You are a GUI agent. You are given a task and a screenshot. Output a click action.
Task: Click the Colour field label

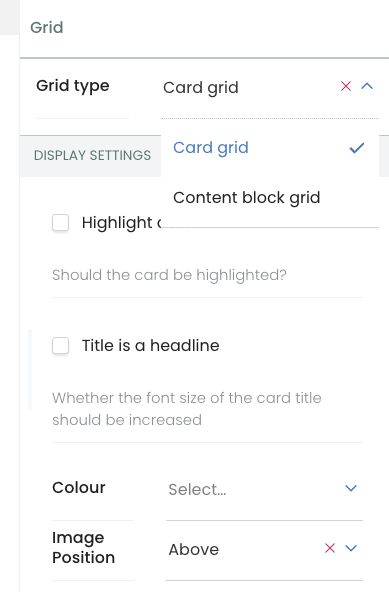(x=79, y=487)
